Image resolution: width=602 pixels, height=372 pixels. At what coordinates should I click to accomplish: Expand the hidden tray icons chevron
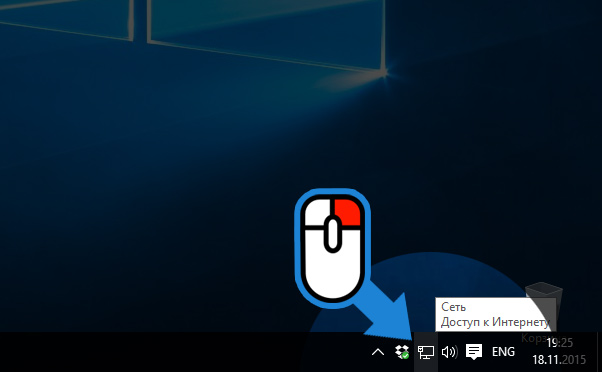pos(378,352)
